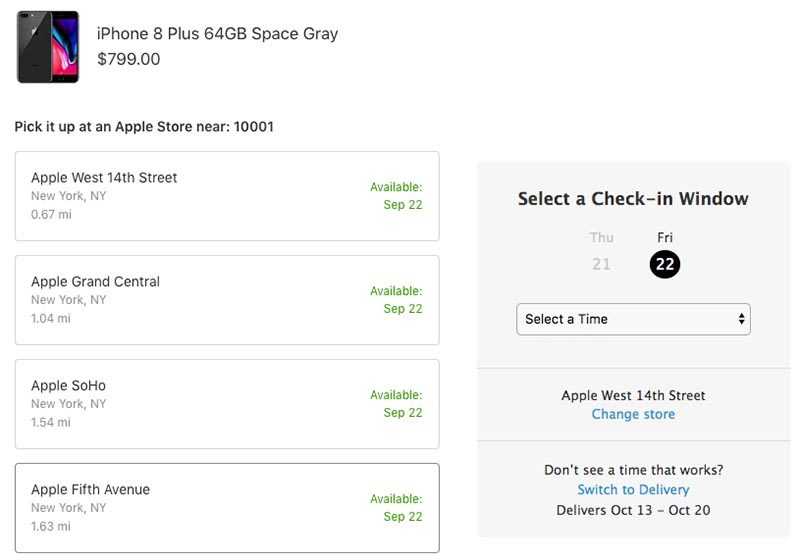Open the Select a Time dropdown

632,319
